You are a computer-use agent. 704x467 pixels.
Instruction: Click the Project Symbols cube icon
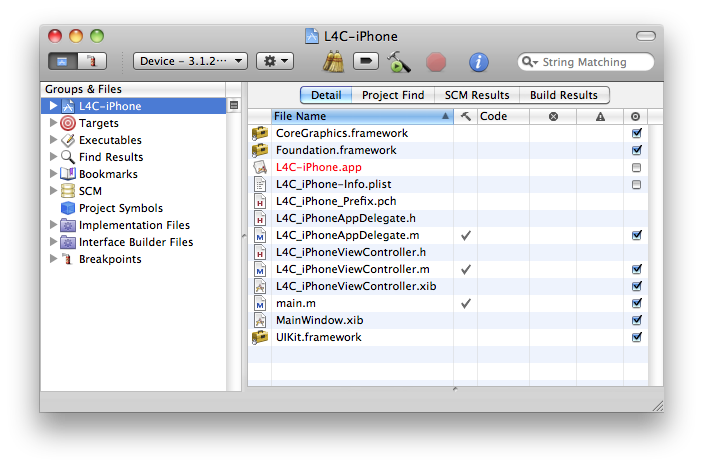point(68,208)
